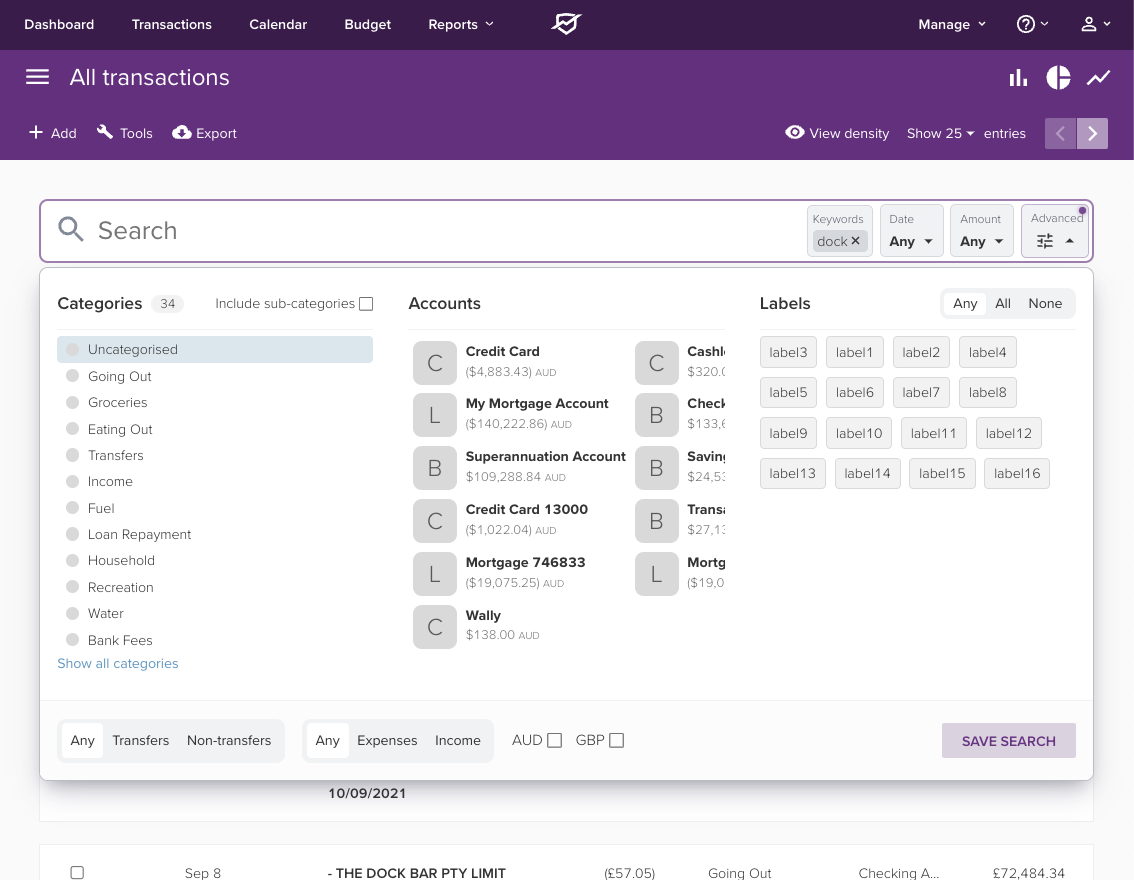
Task: Open the Reports menu
Action: (x=460, y=24)
